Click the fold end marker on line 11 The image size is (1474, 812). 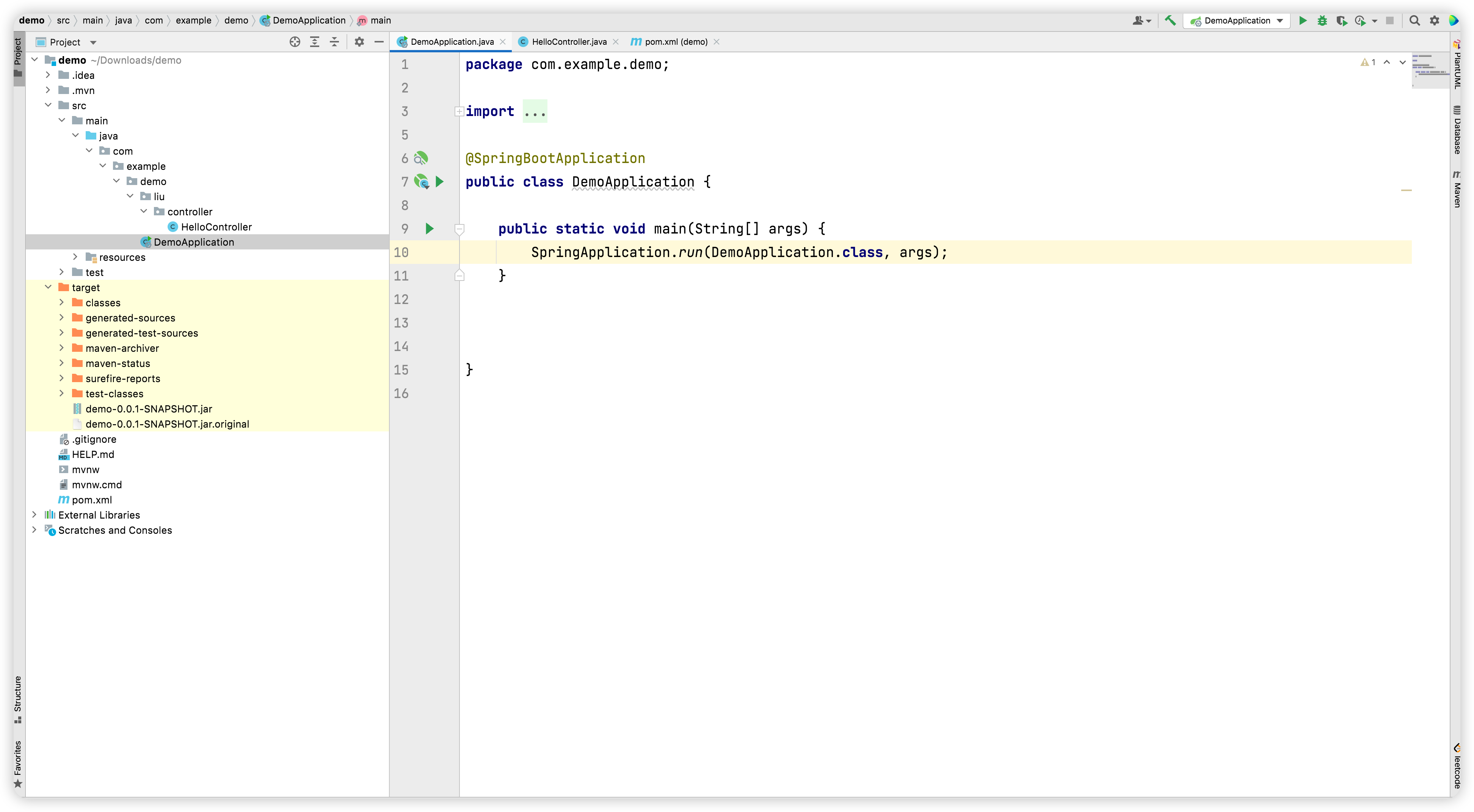coord(459,276)
